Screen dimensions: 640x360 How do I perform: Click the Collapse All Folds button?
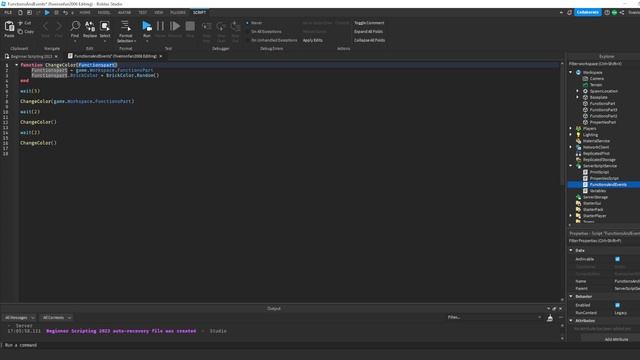point(369,40)
